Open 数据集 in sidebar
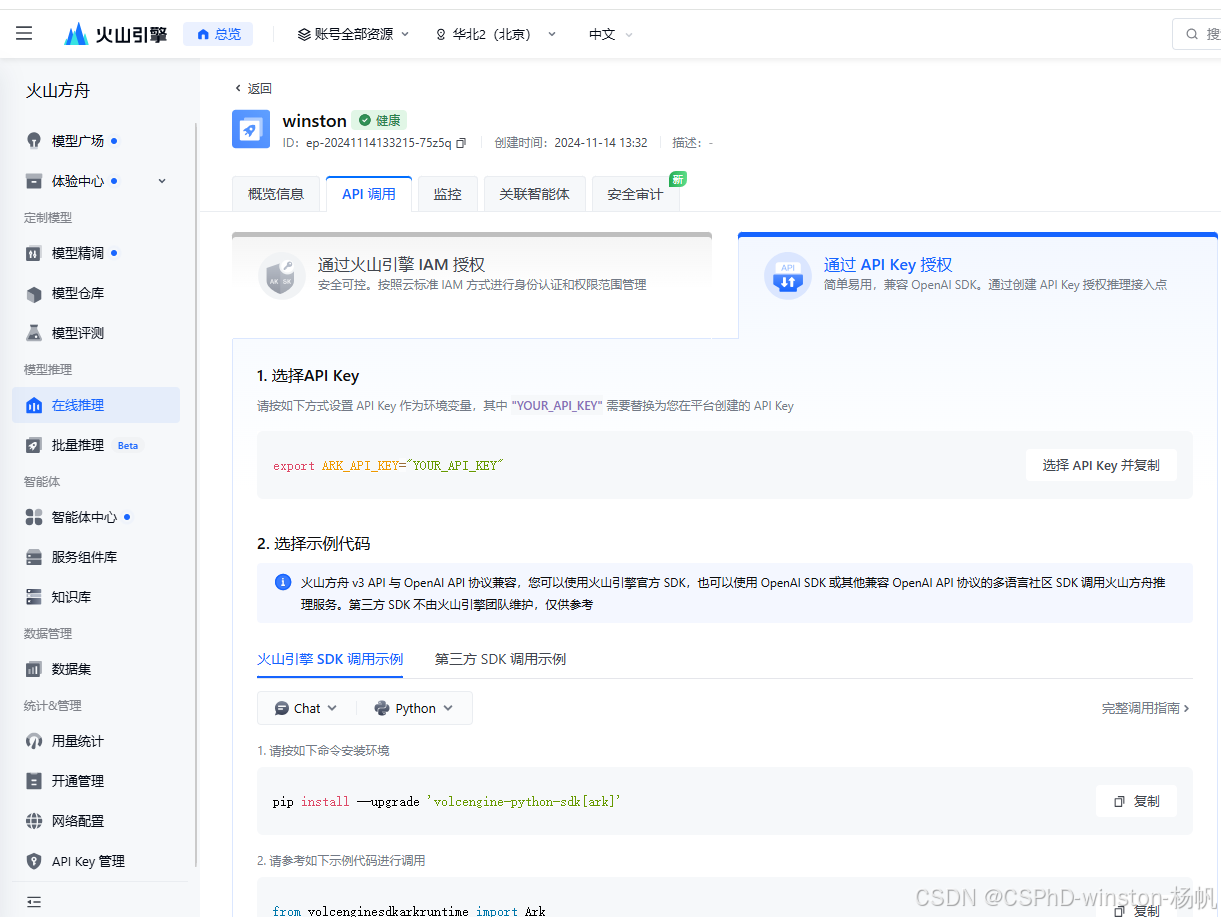Viewport: 1221px width, 917px height. 96,669
